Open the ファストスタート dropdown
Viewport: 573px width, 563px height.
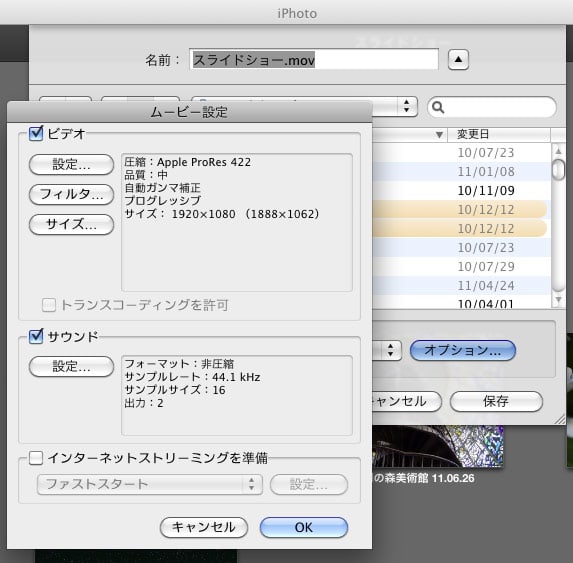(x=150, y=484)
